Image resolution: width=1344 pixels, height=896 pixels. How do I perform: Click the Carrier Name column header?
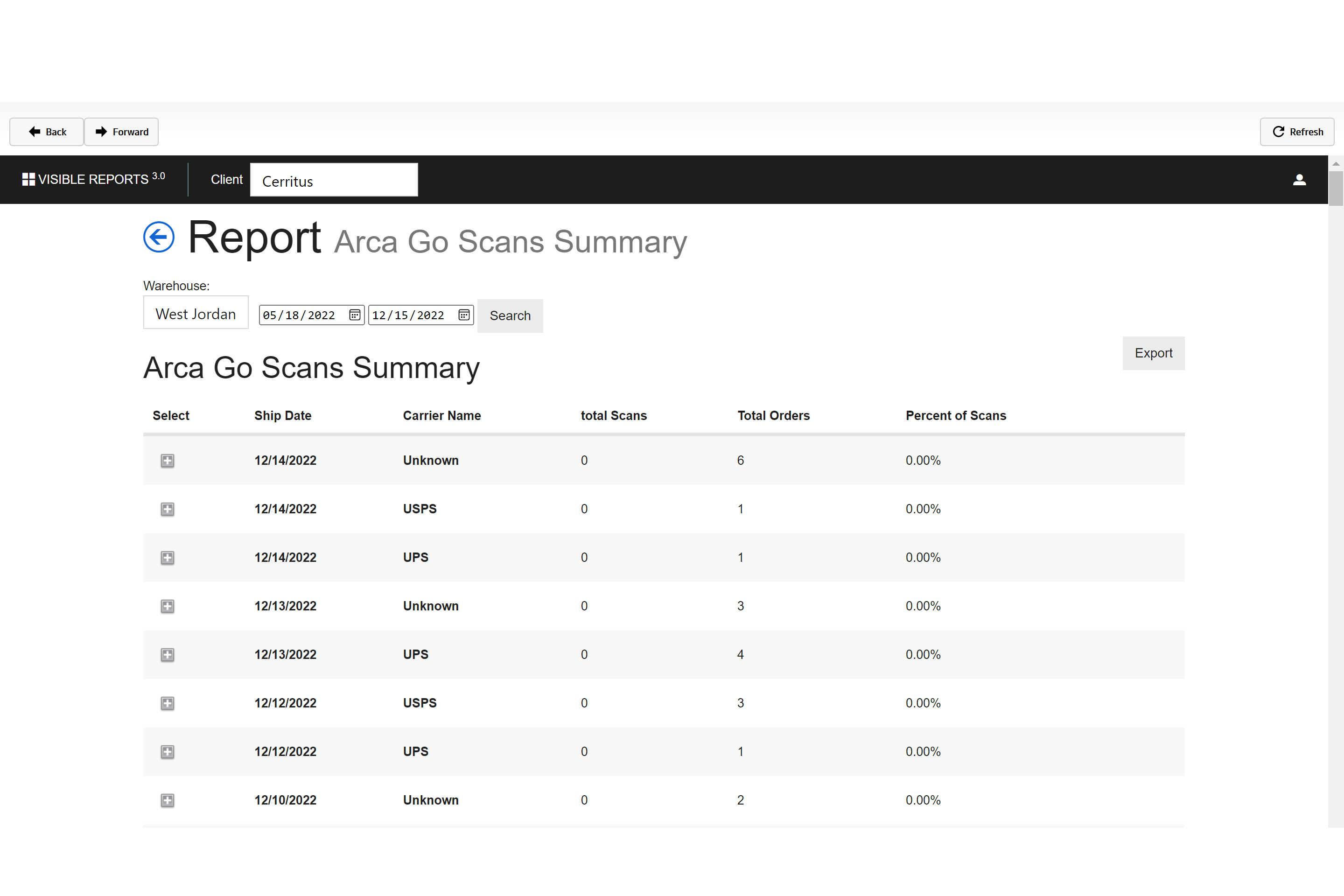click(x=442, y=415)
